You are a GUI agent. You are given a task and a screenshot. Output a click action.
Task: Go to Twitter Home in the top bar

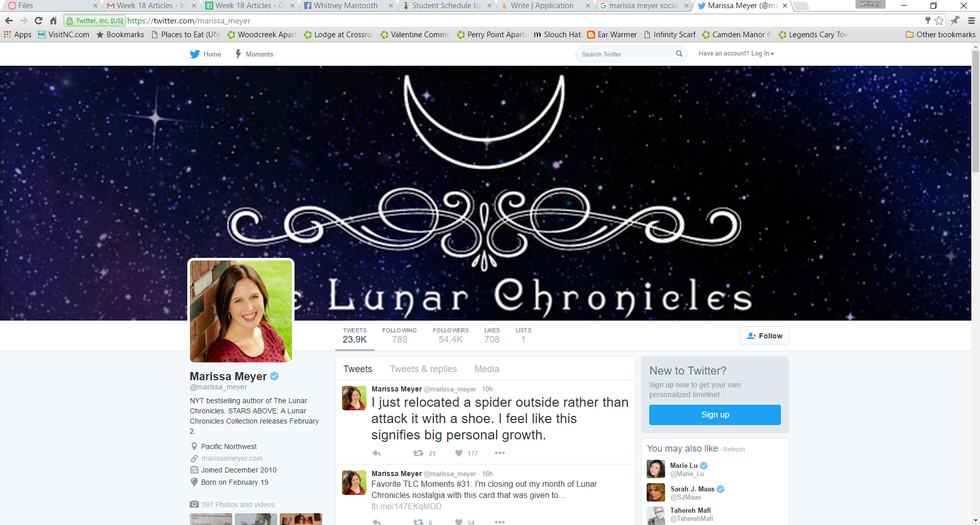pos(205,54)
